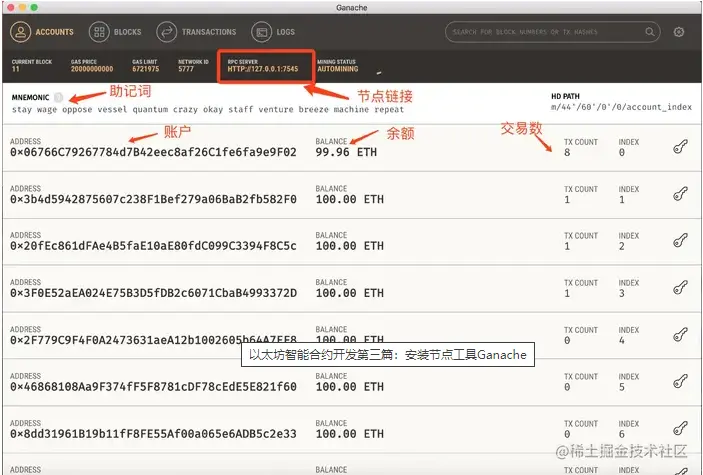
Task: Click the 99.96 ETH balance
Action: coord(346,153)
